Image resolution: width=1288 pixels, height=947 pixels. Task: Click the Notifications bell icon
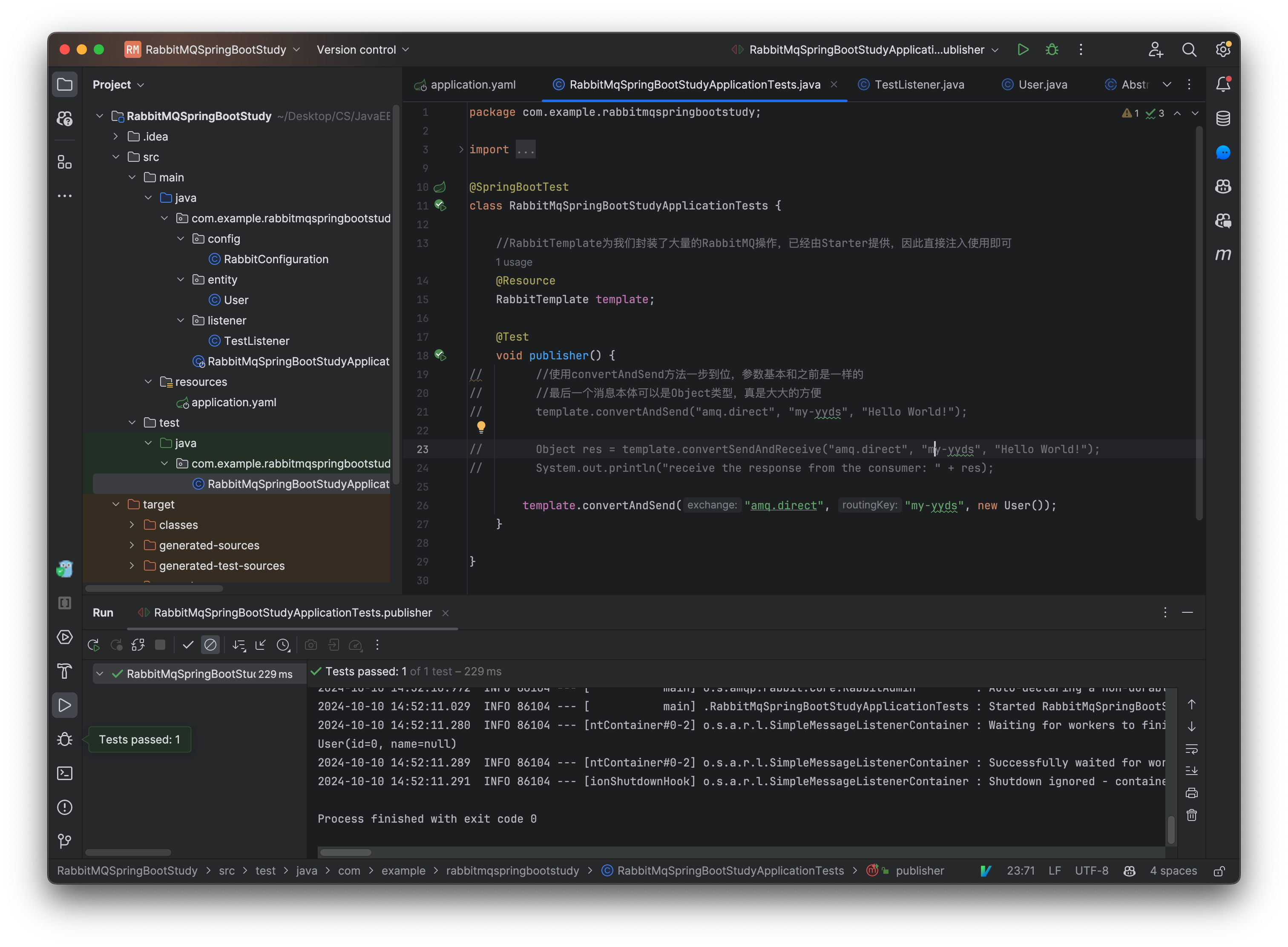click(x=1223, y=84)
